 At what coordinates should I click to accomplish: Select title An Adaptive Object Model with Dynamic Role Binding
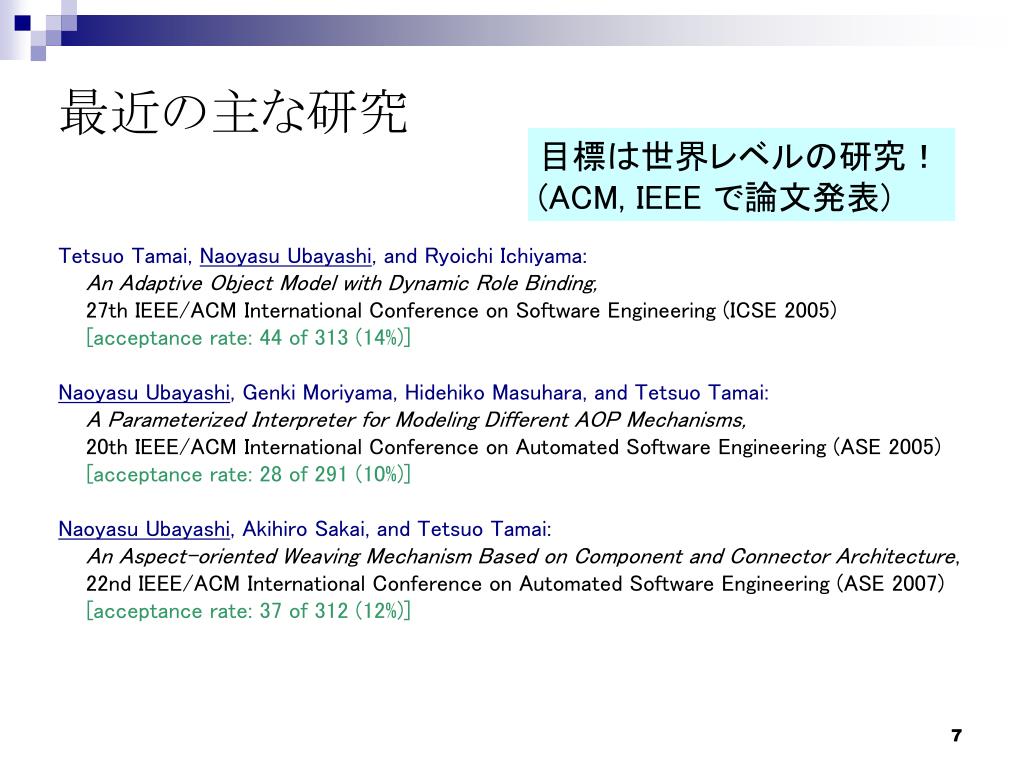[342, 283]
